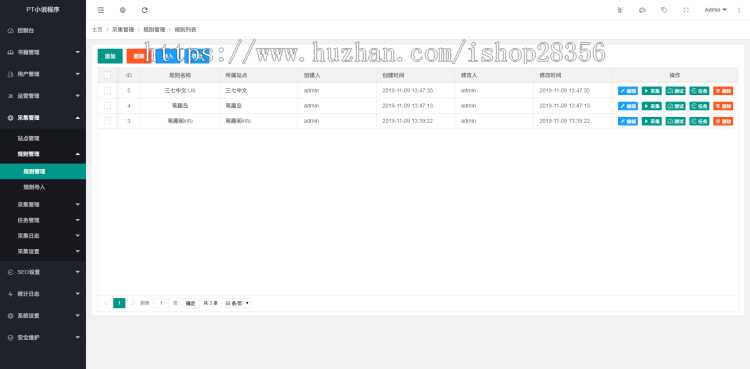Click the 用户管理 user icon in sidebar
The height and width of the screenshot is (369, 750).
click(11, 74)
